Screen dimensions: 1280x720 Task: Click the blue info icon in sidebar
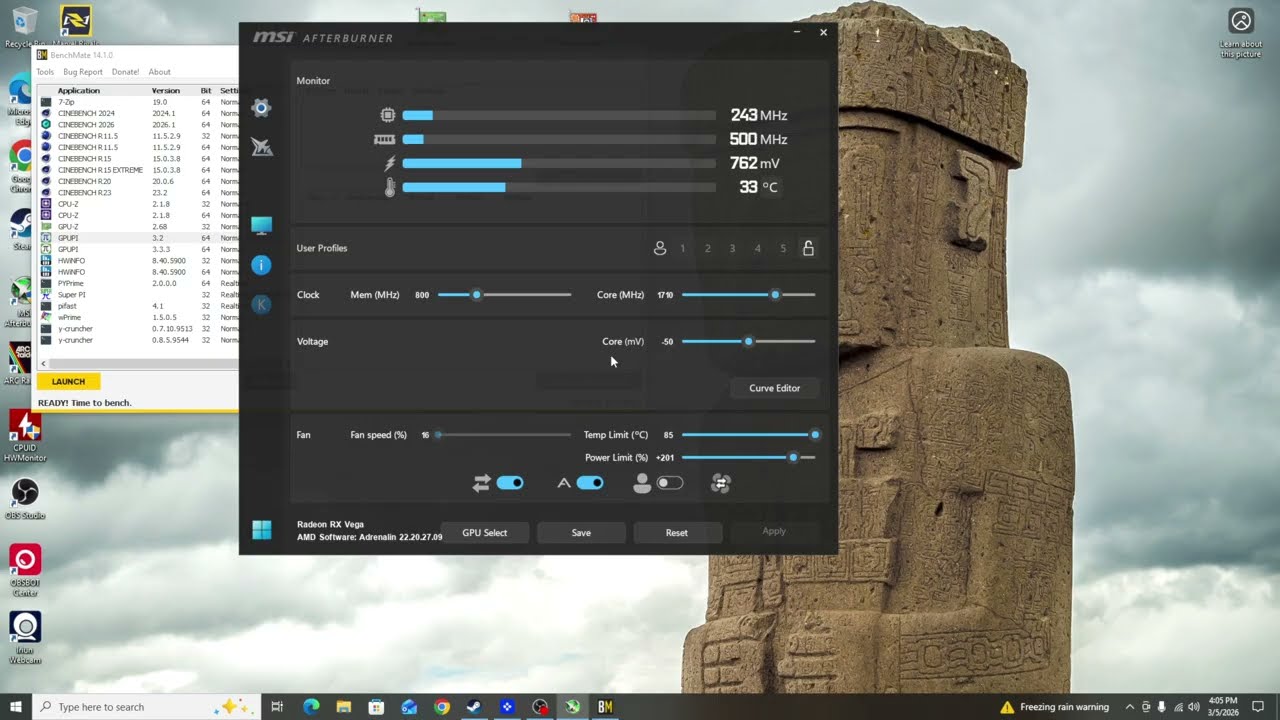click(261, 265)
